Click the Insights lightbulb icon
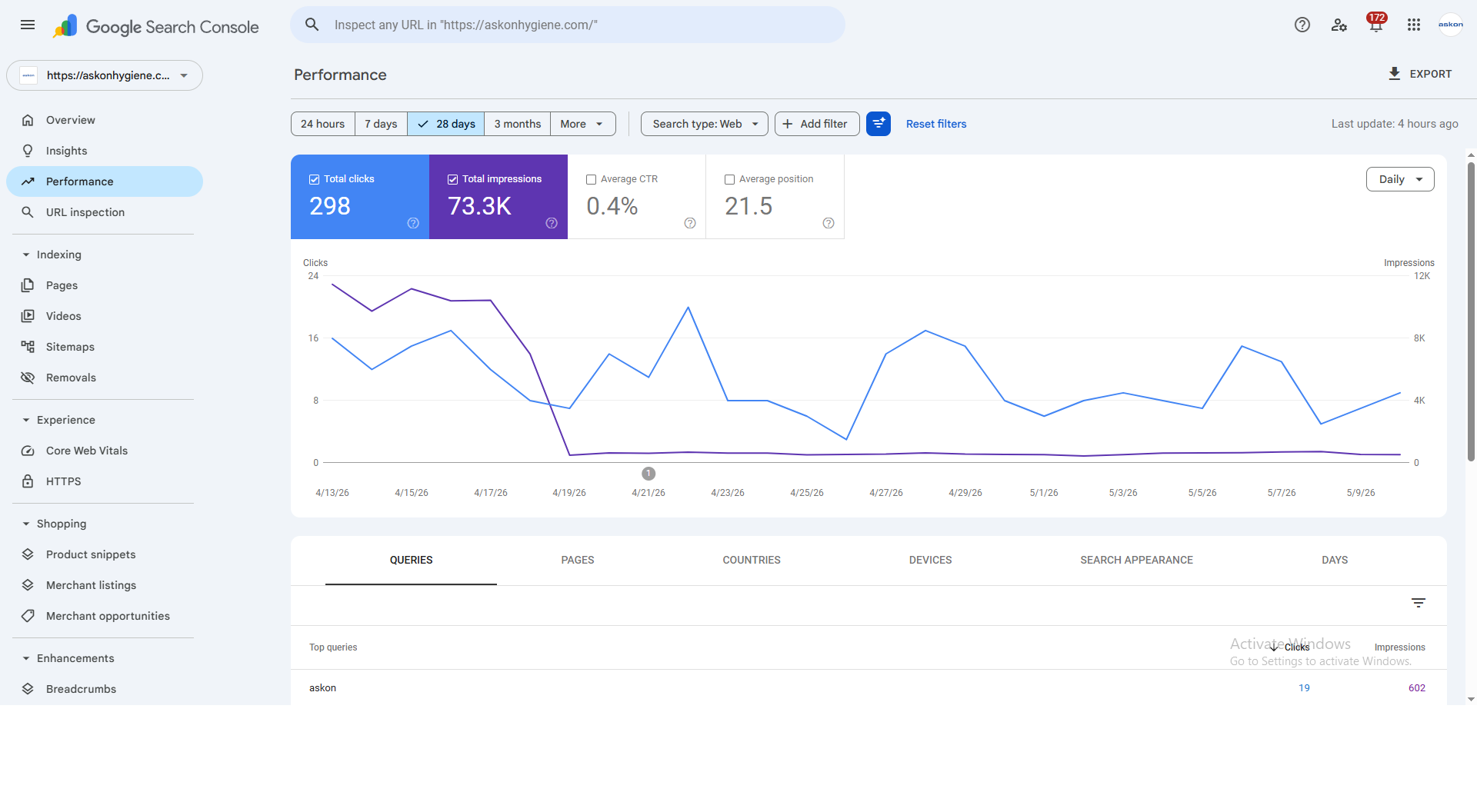 click(x=28, y=151)
